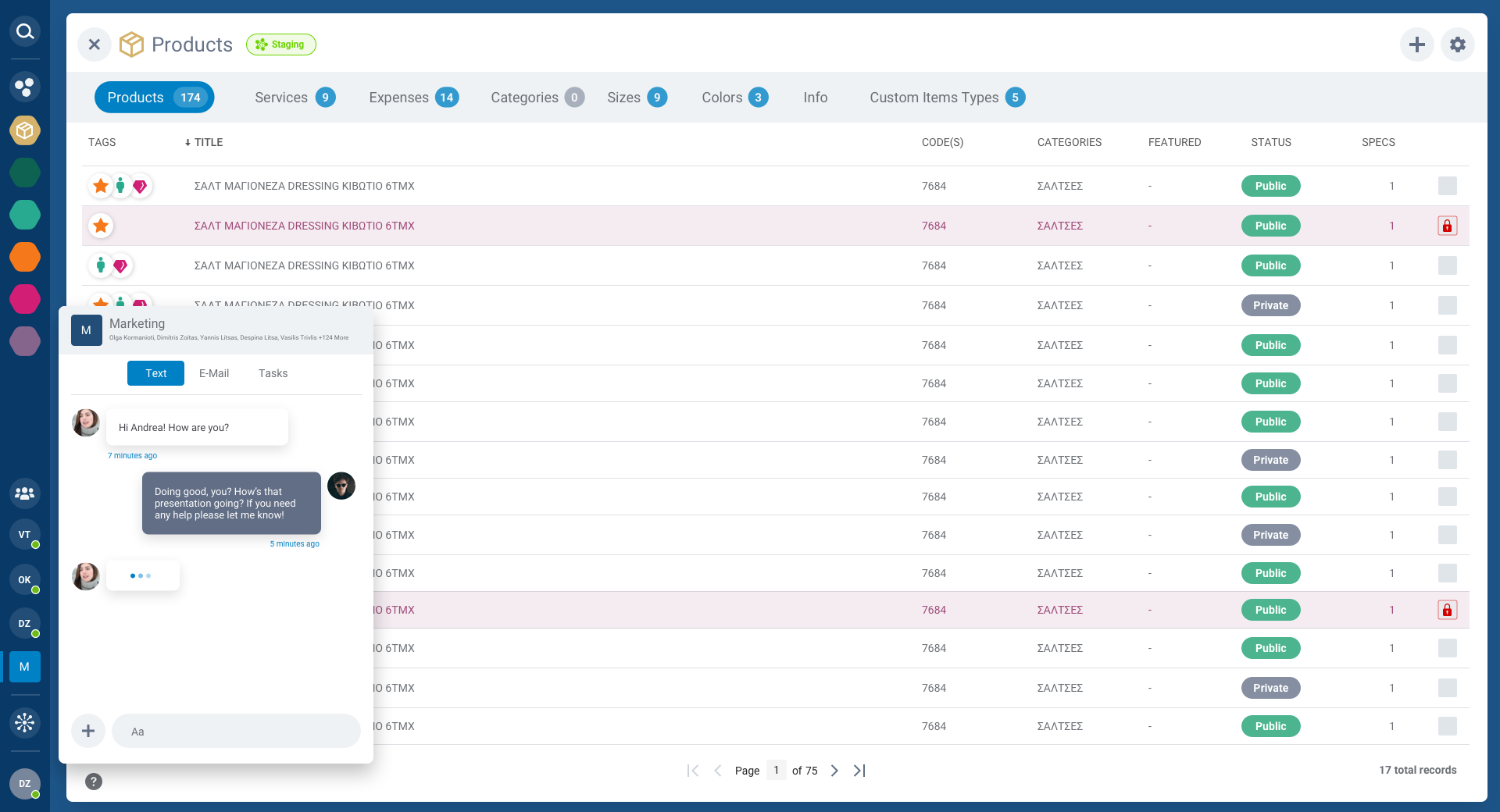Viewport: 1500px width, 812px height.
Task: Open the settings gear icon
Action: pyautogui.click(x=1457, y=45)
